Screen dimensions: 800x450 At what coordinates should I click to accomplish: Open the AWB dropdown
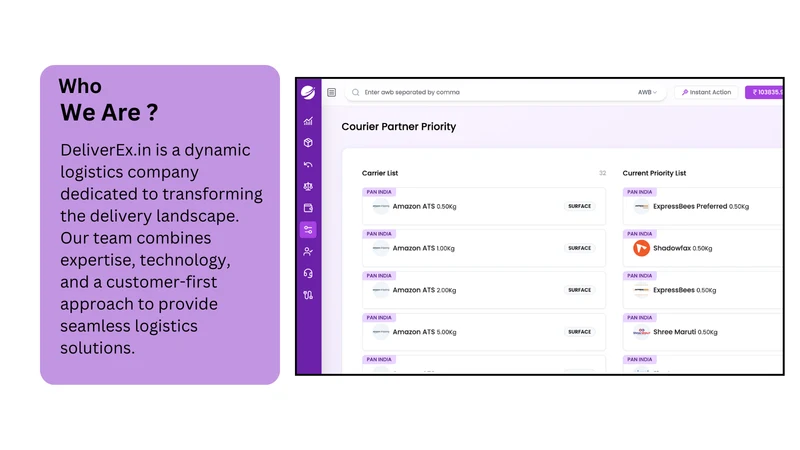[x=647, y=92]
